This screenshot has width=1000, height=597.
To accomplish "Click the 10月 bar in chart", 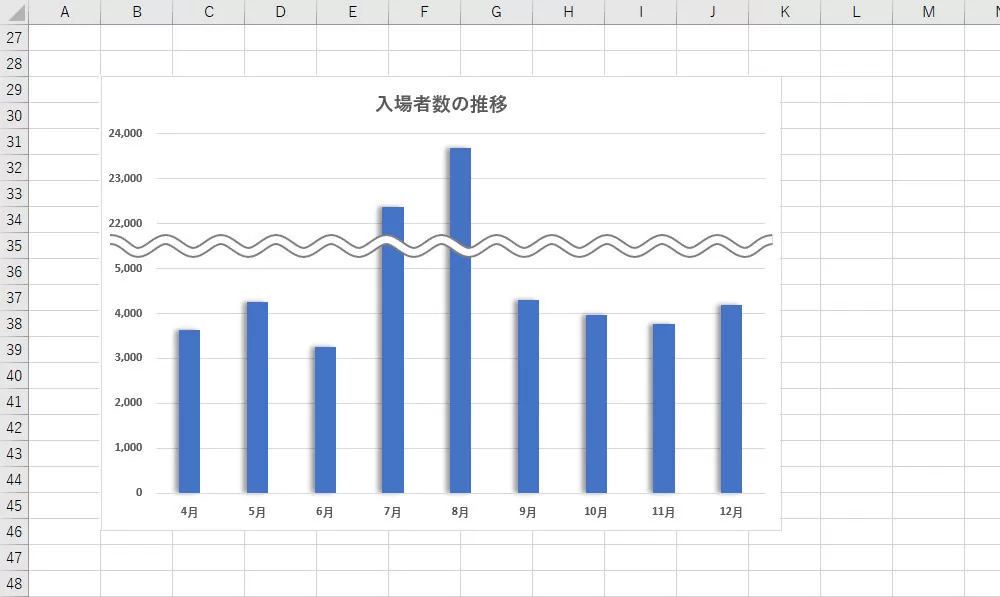I will [596, 404].
